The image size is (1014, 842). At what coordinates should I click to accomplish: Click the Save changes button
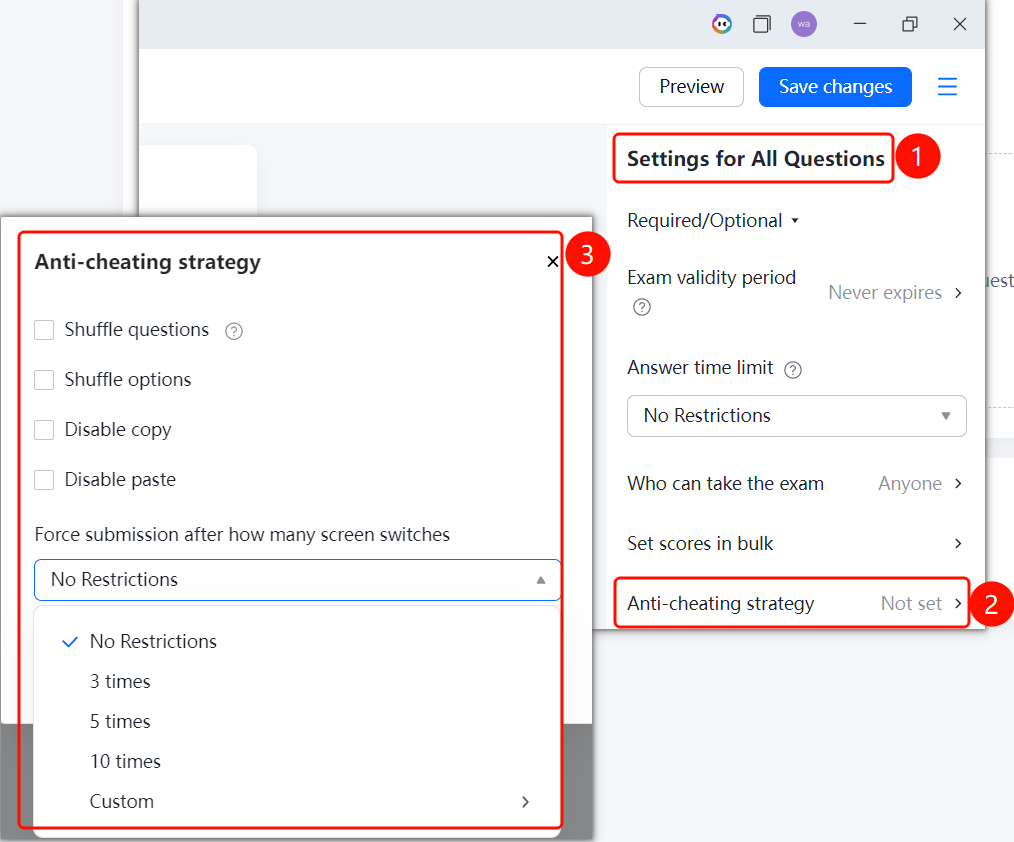[x=835, y=87]
